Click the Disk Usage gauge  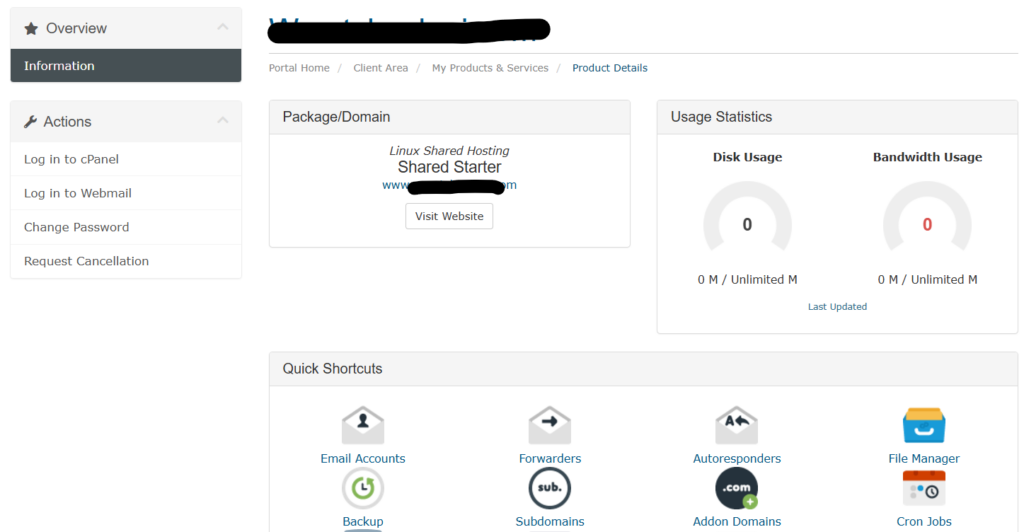(x=747, y=218)
